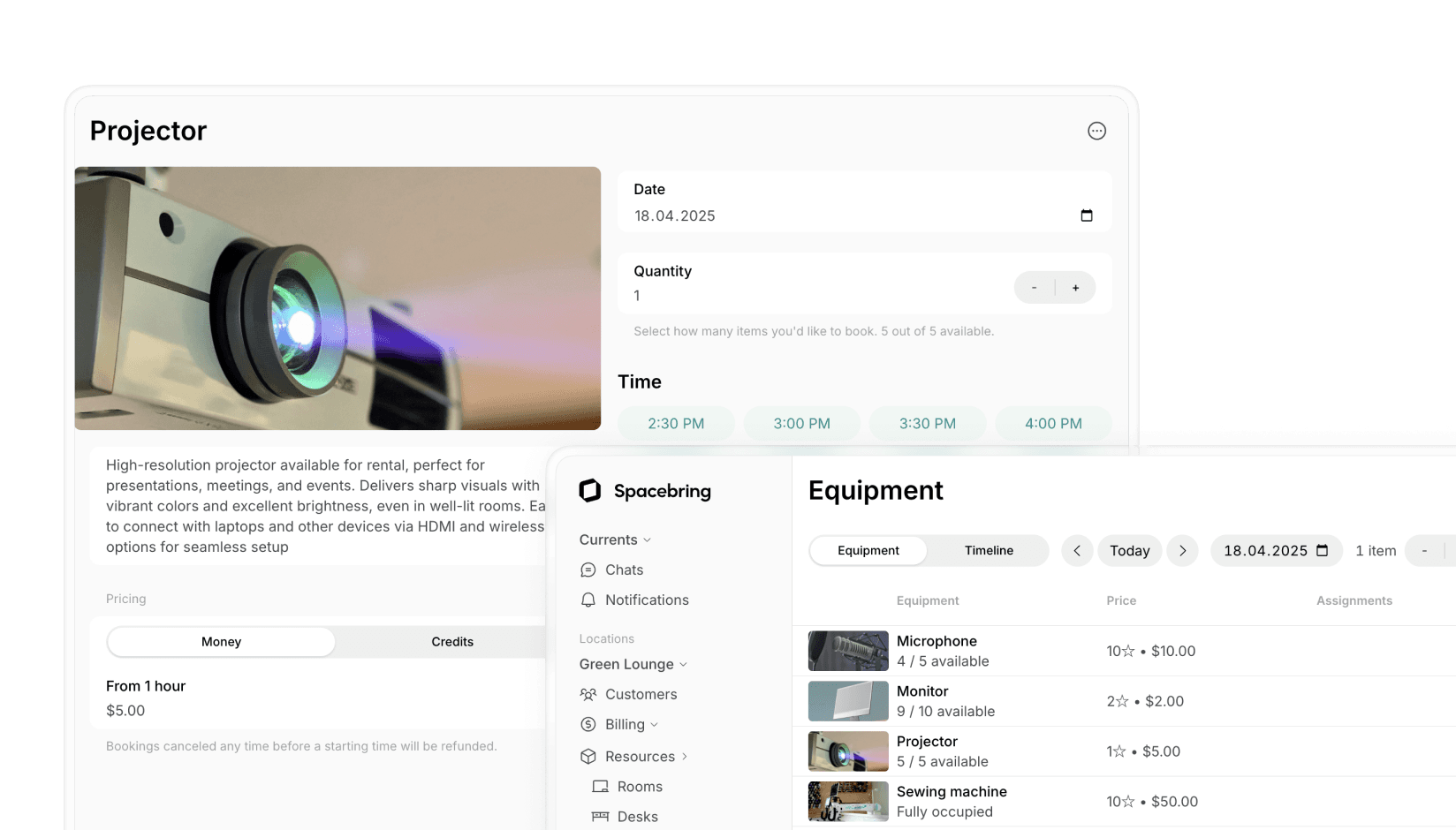
Task: Open the equipment date picker showing 18.04.2025
Action: (1276, 550)
